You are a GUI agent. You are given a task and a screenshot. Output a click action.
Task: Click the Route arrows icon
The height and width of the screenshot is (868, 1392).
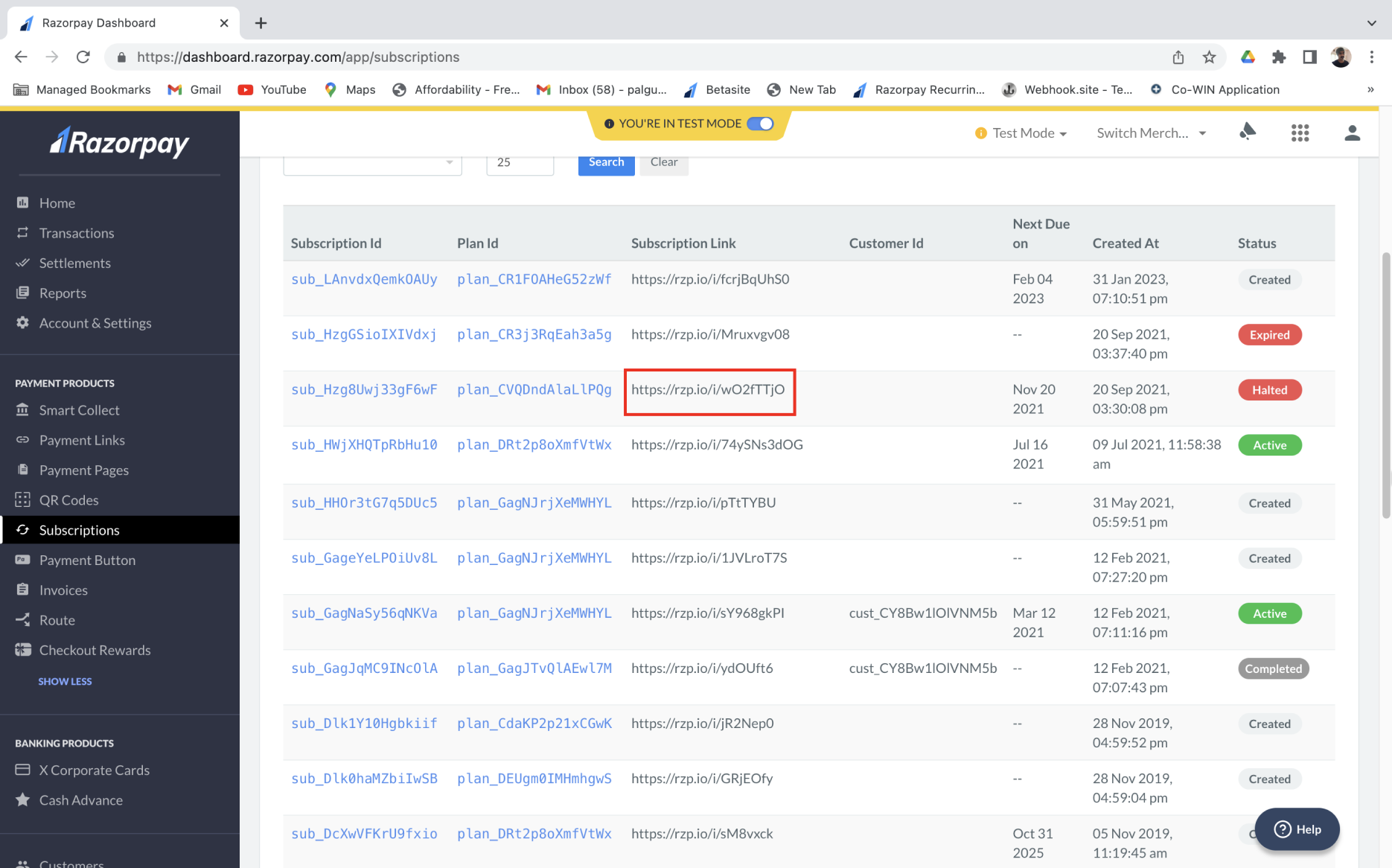pos(23,619)
